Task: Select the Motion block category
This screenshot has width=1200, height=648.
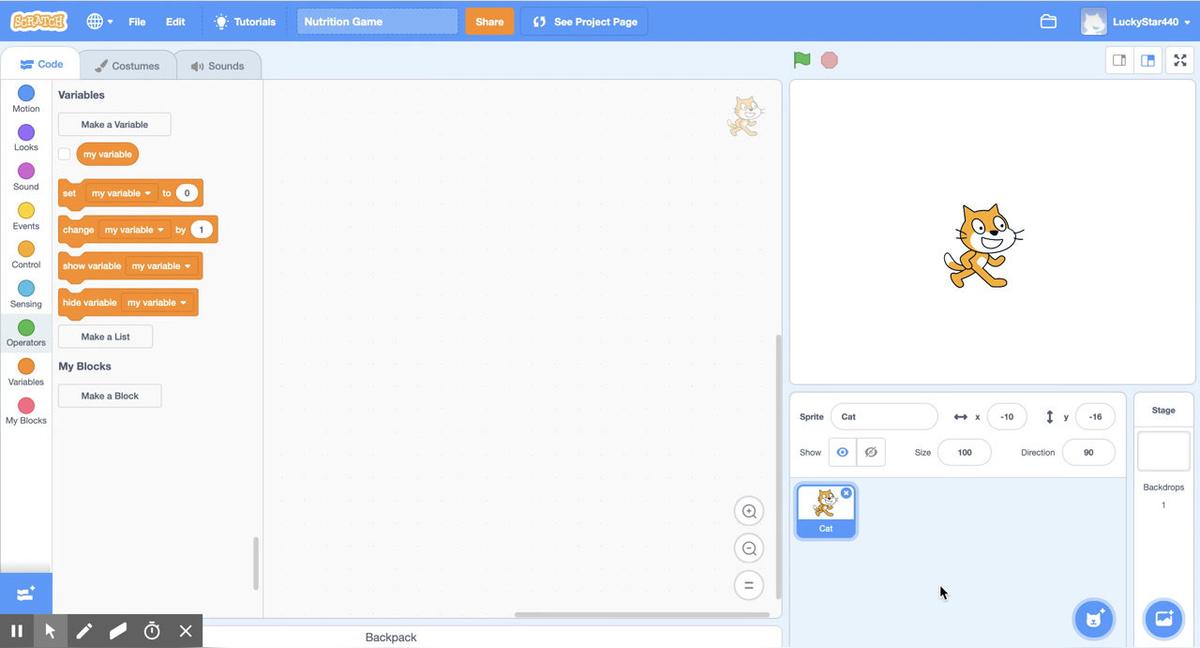Action: coord(26,99)
